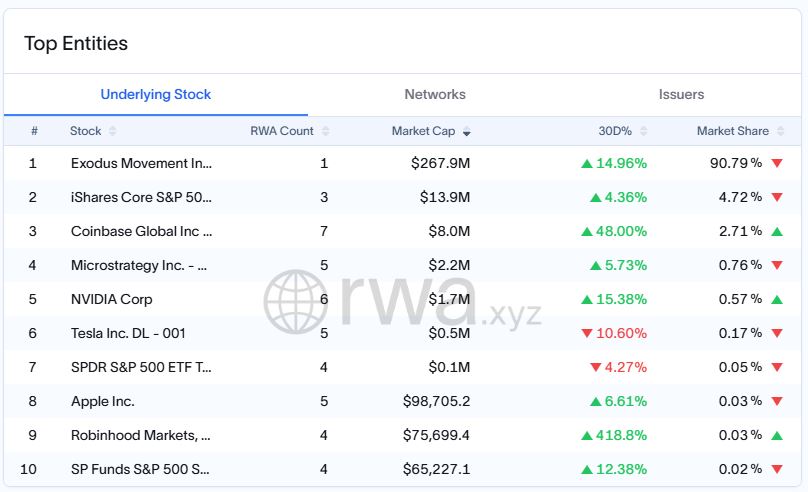Image resolution: width=808 pixels, height=492 pixels.
Task: Click the $2.2M market cap value
Action: click(449, 265)
